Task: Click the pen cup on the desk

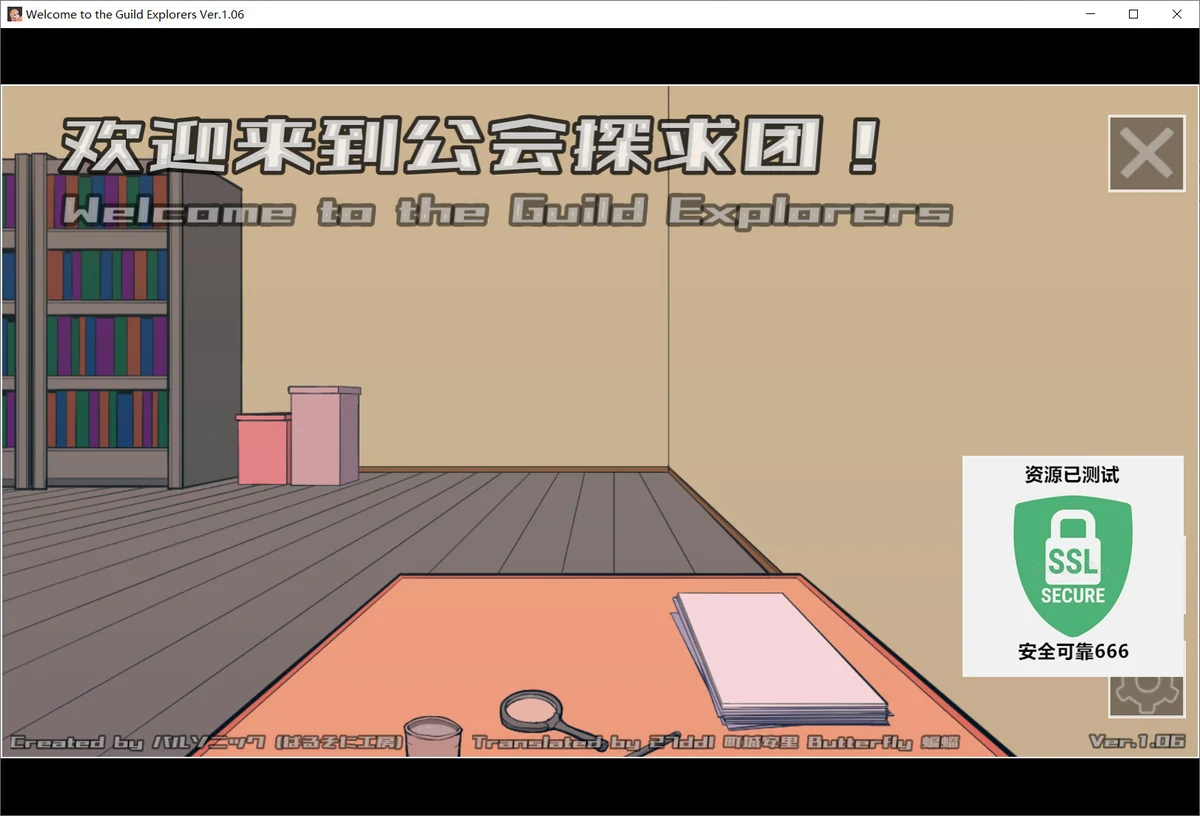Action: (434, 736)
